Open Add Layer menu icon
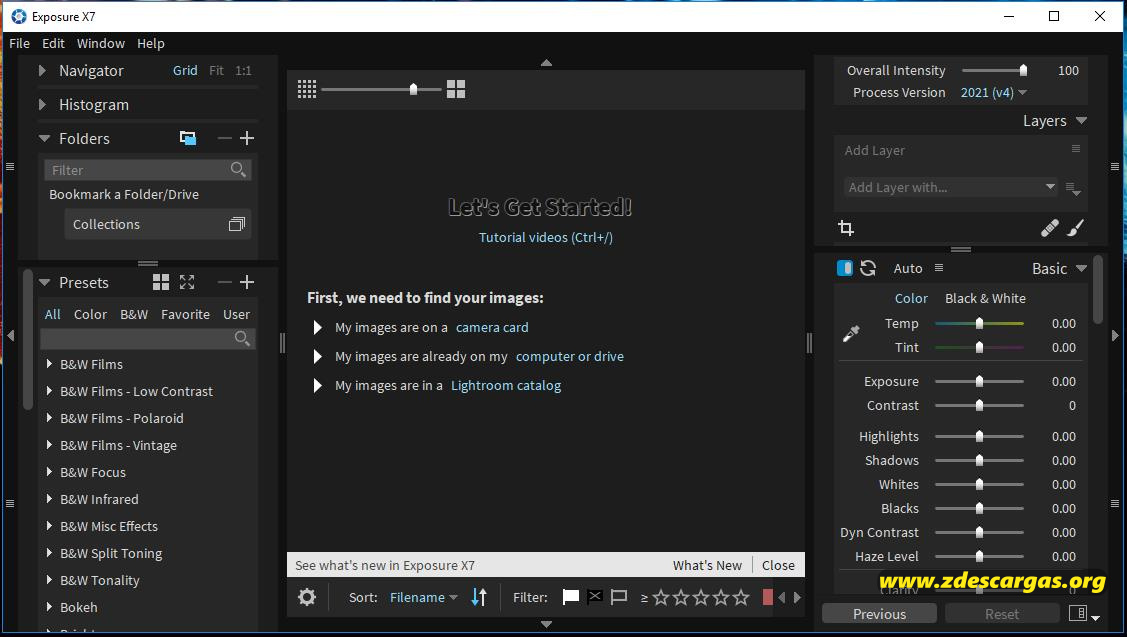The width and height of the screenshot is (1127, 637). pyautogui.click(x=1076, y=149)
